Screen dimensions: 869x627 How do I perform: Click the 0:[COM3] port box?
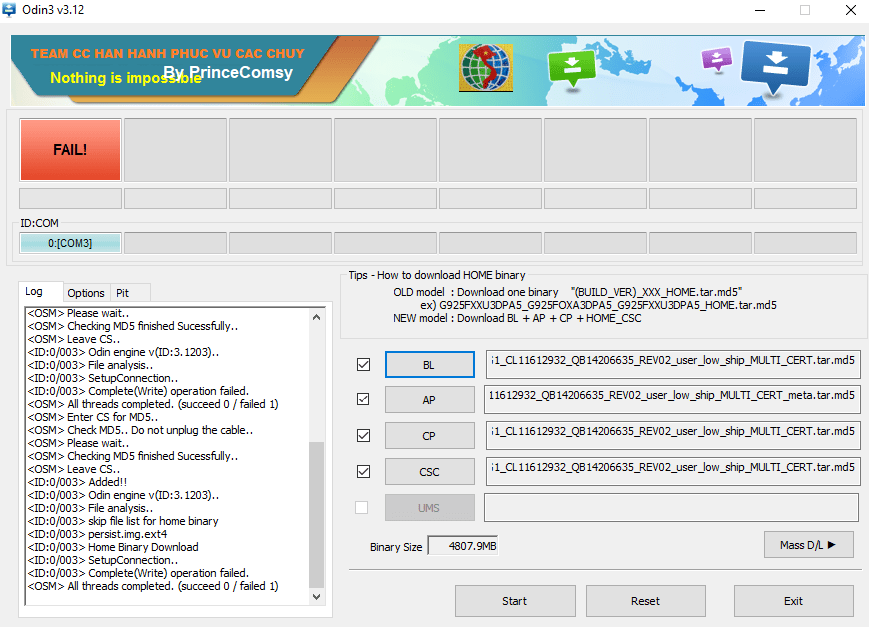(70, 243)
